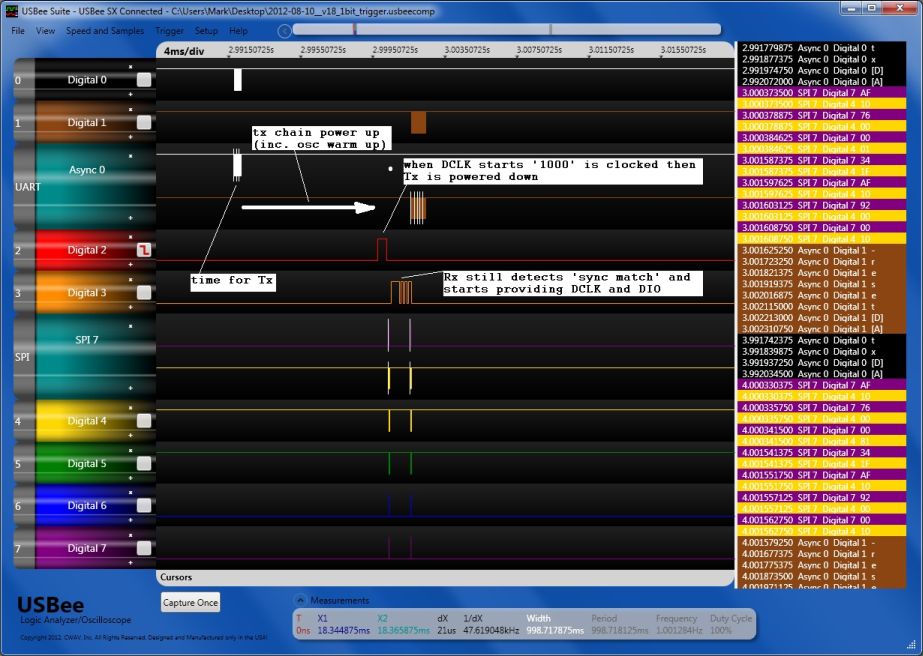Screen dimensions: 923x656
Task: Click the USBee Suite app icon in title bar
Action: (11, 11)
